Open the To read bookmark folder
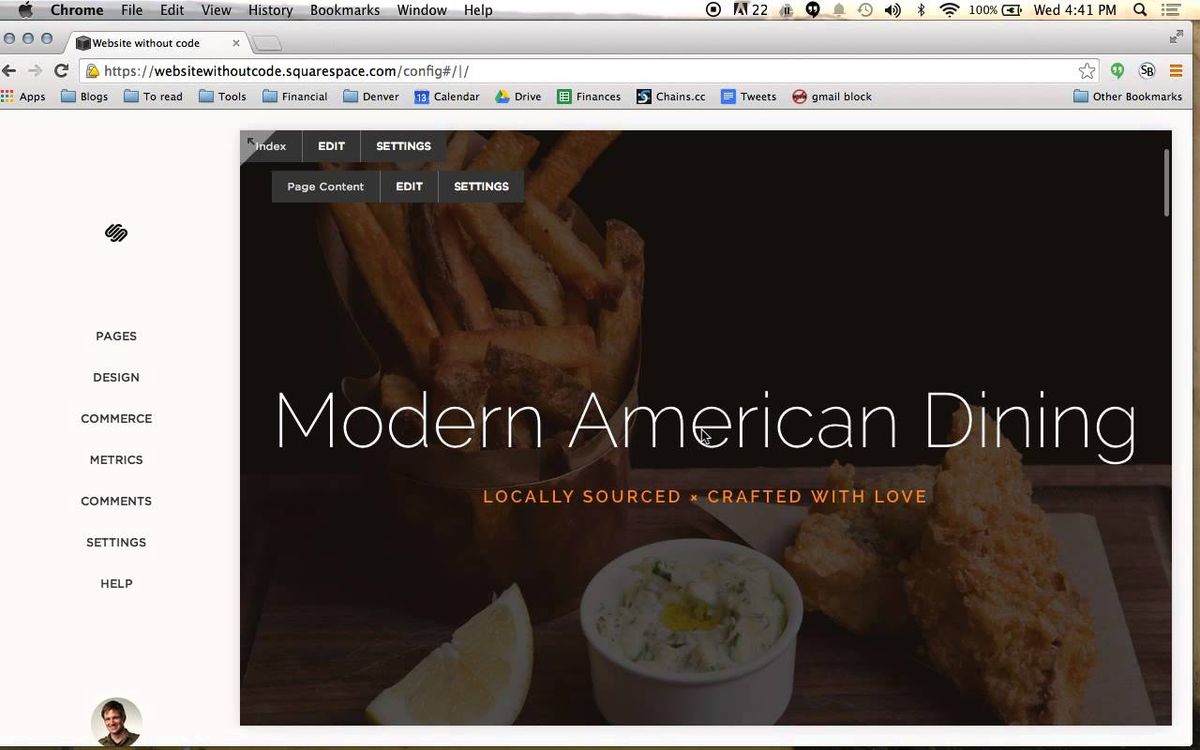Image resolution: width=1200 pixels, height=750 pixels. point(153,97)
